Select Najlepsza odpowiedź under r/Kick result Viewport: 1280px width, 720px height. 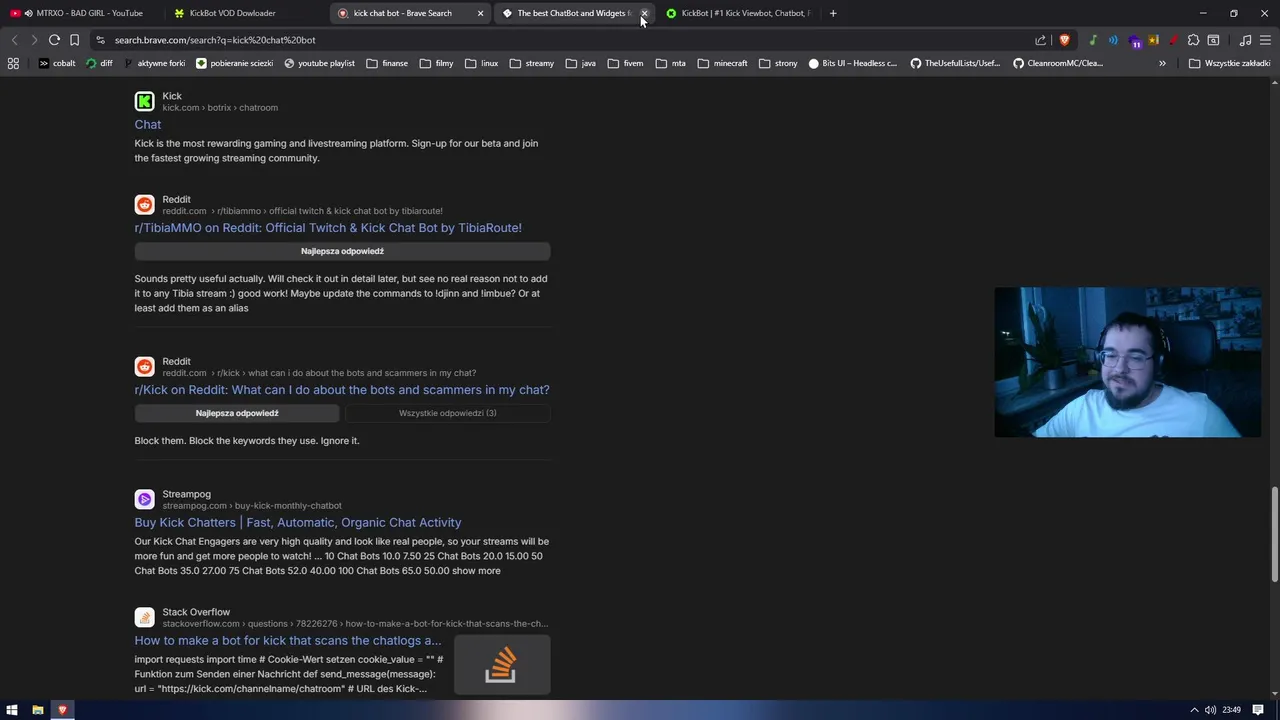tap(237, 413)
